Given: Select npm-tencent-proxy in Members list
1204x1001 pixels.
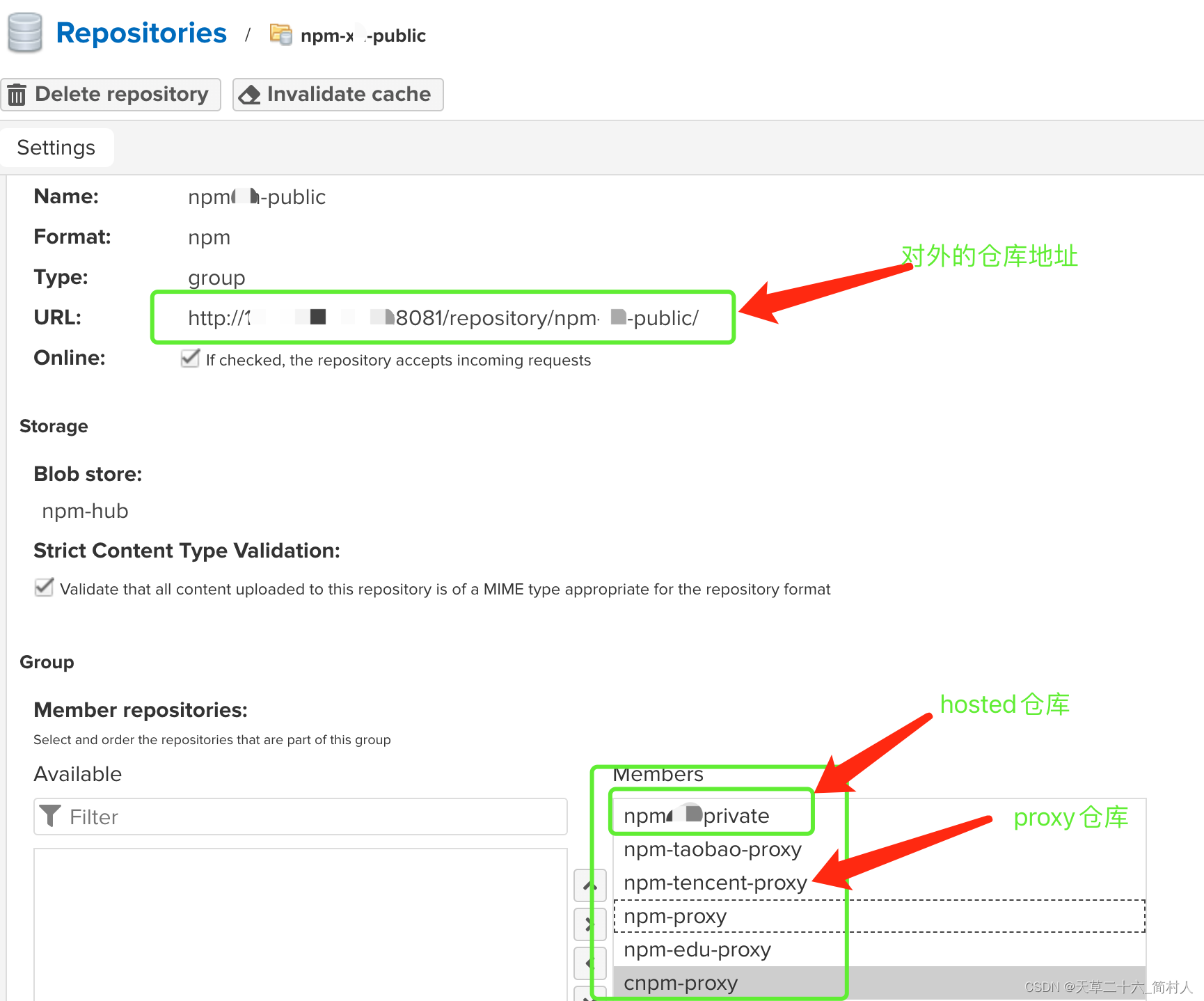Looking at the screenshot, I should point(880,883).
